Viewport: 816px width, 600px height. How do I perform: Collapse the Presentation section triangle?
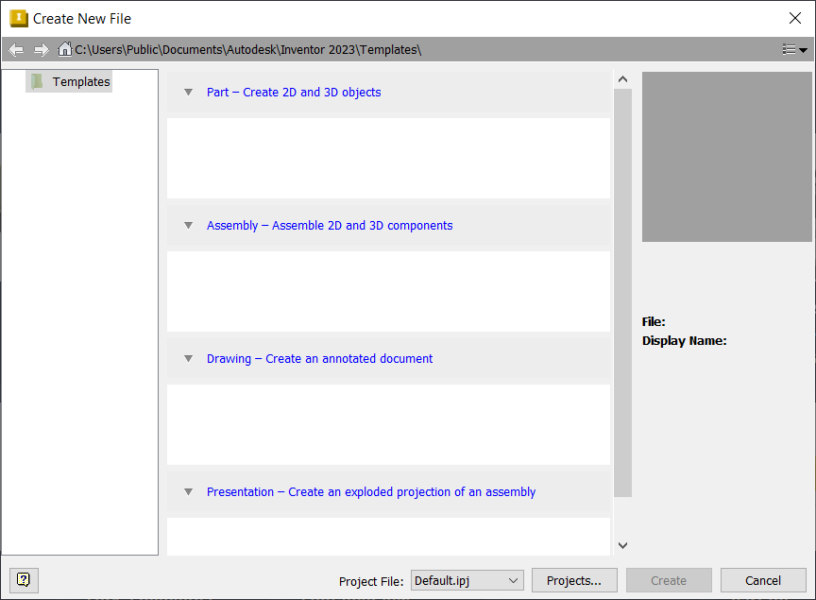pos(188,492)
